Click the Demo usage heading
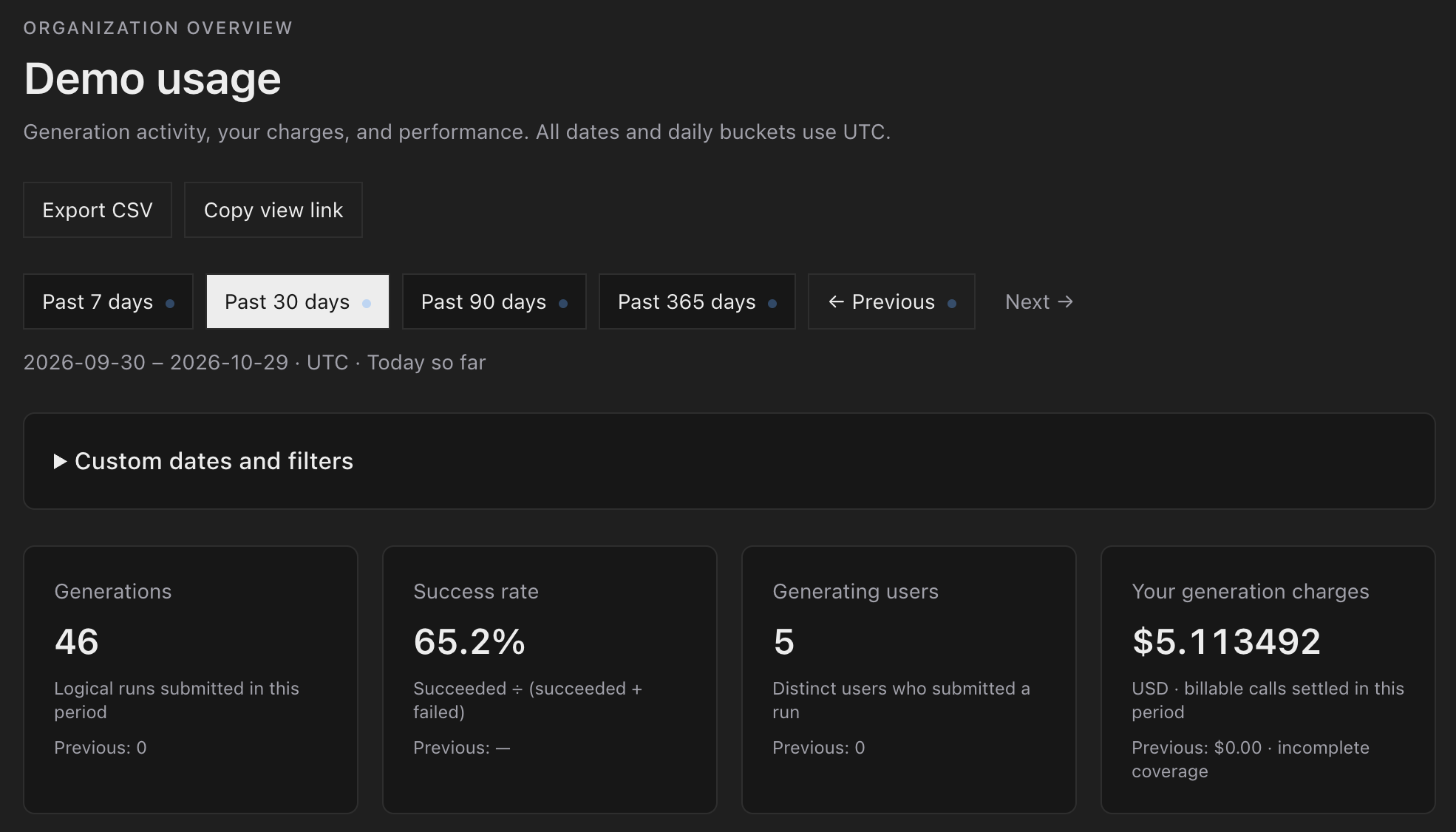 coord(152,79)
